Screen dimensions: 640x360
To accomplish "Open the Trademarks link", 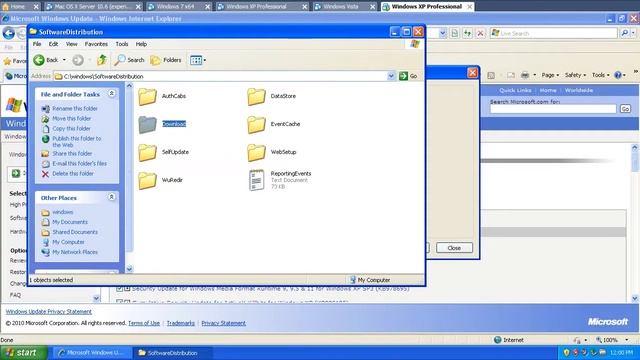I will point(180,323).
